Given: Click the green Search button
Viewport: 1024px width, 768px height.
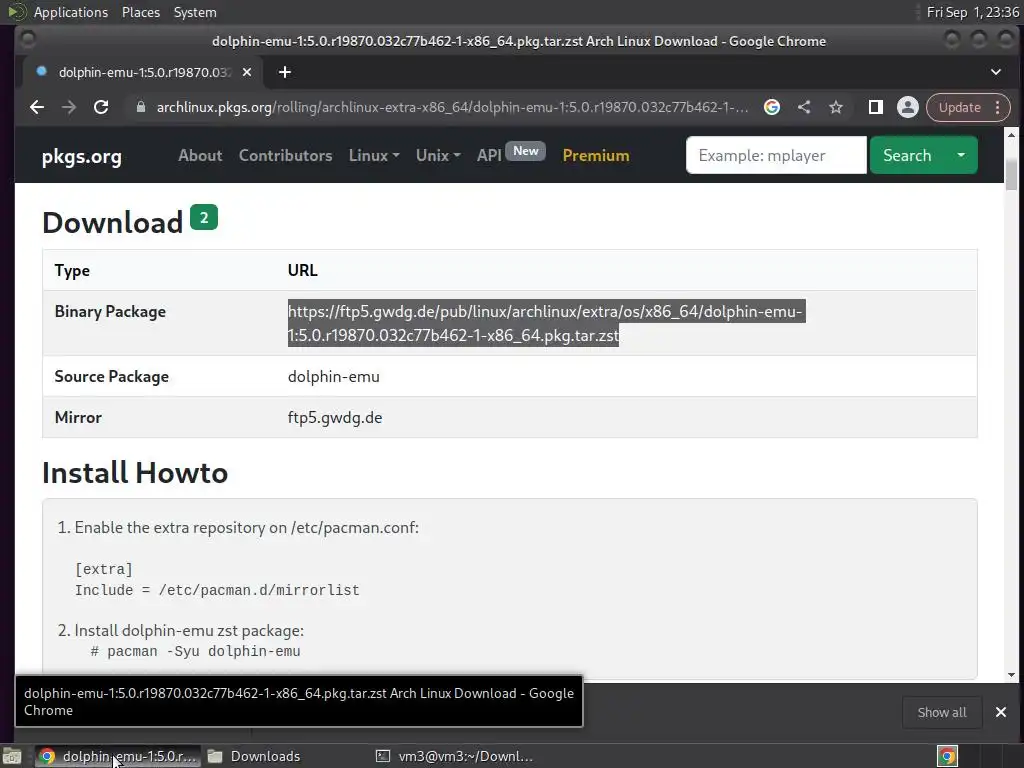Looking at the screenshot, I should [907, 155].
